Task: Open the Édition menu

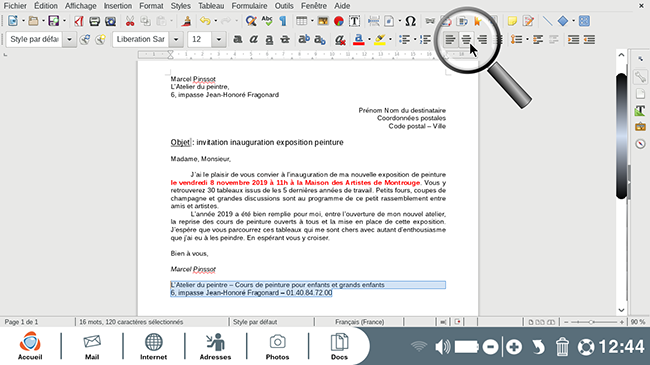Action: 46,6
